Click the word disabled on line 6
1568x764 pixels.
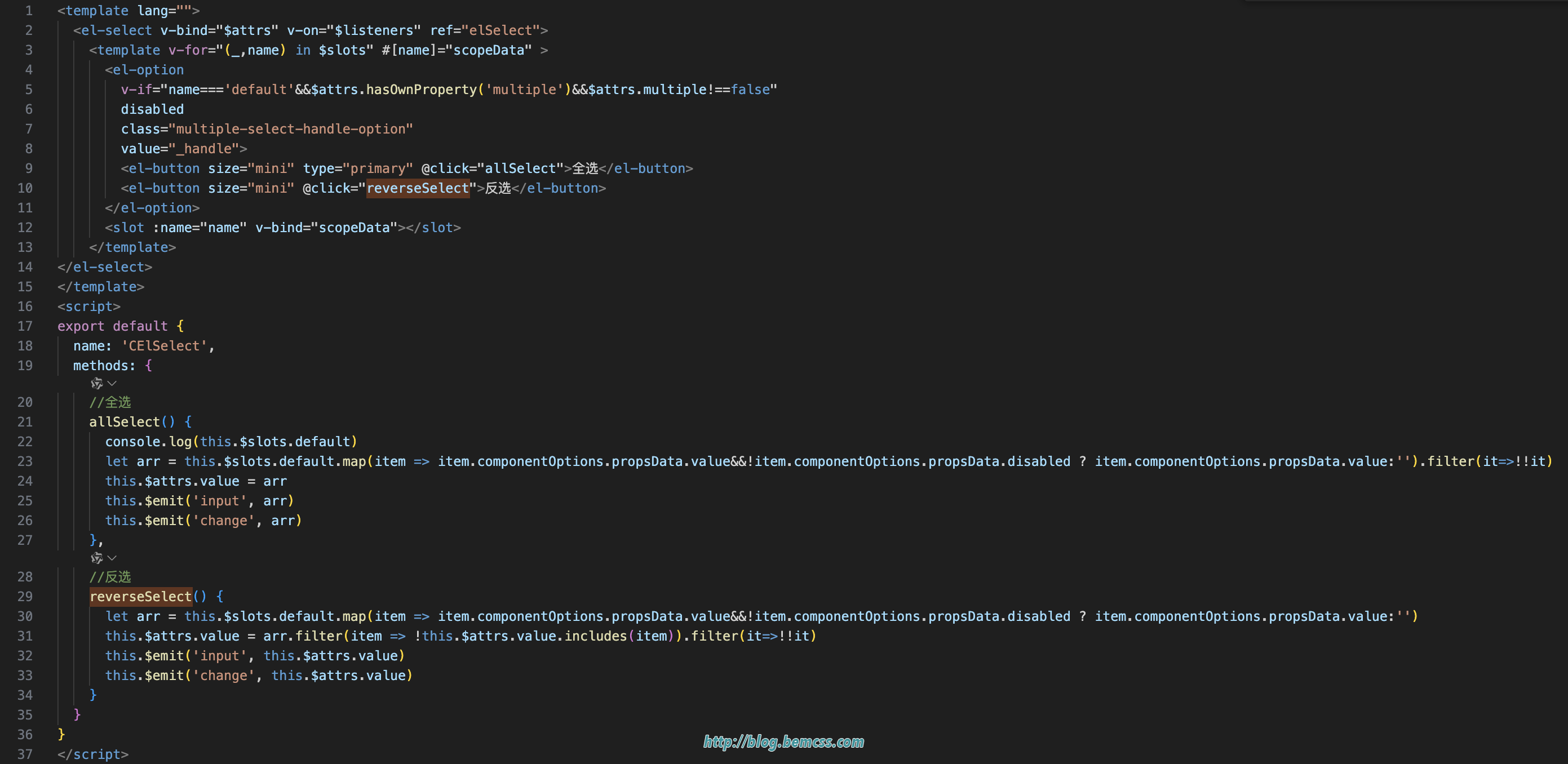click(x=152, y=109)
